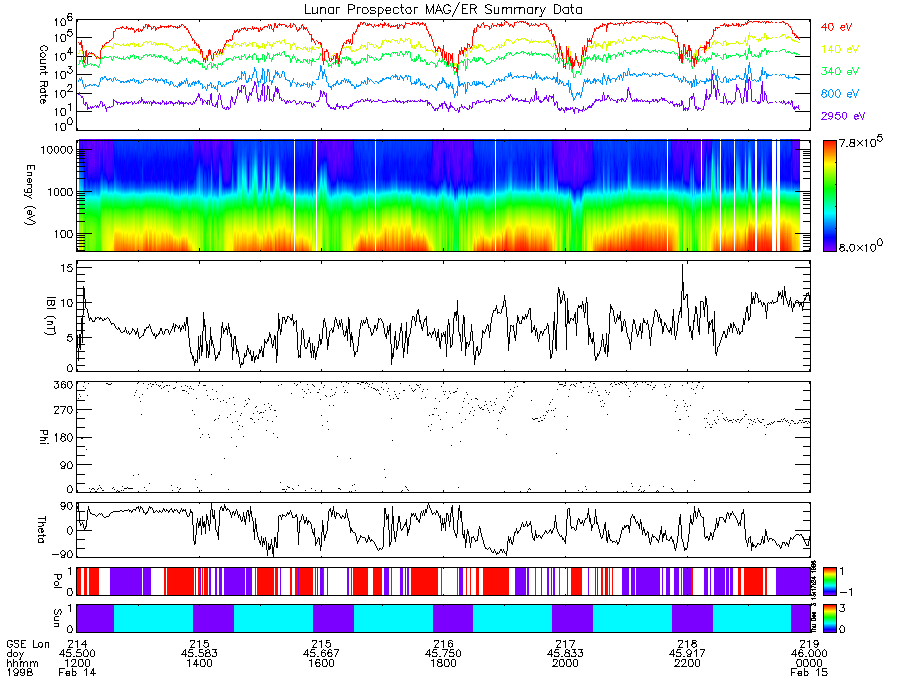Click the '10000' energy axis tick
Viewport: 900px width, 700px height.
click(x=56, y=150)
